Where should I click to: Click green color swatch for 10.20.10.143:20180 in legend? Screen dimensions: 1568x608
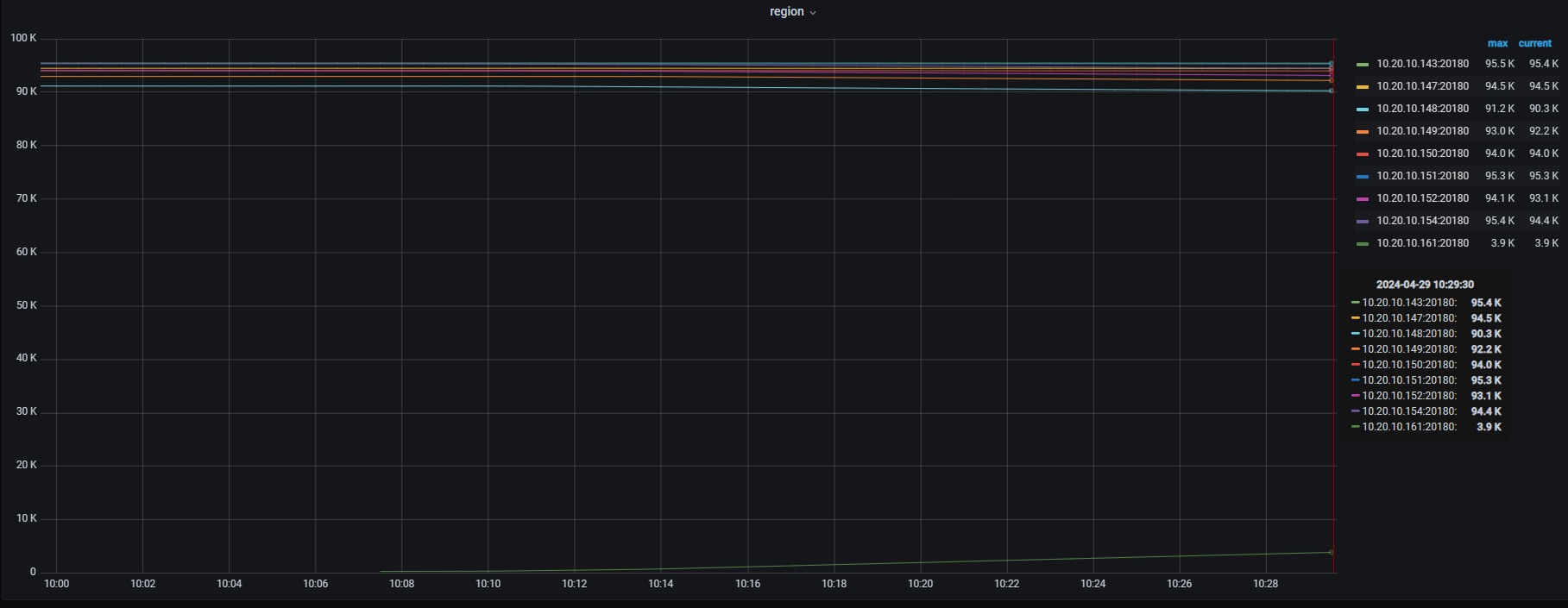(x=1363, y=65)
